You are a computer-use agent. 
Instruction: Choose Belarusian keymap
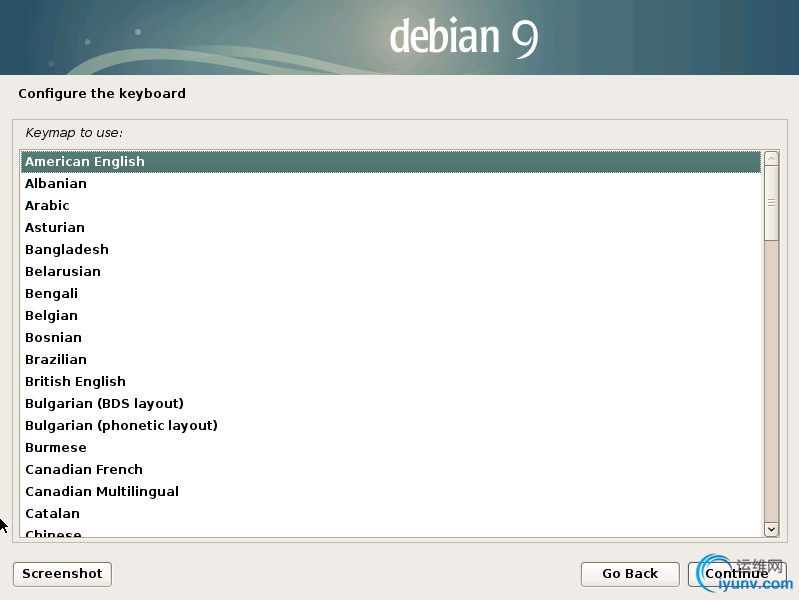coord(391,271)
